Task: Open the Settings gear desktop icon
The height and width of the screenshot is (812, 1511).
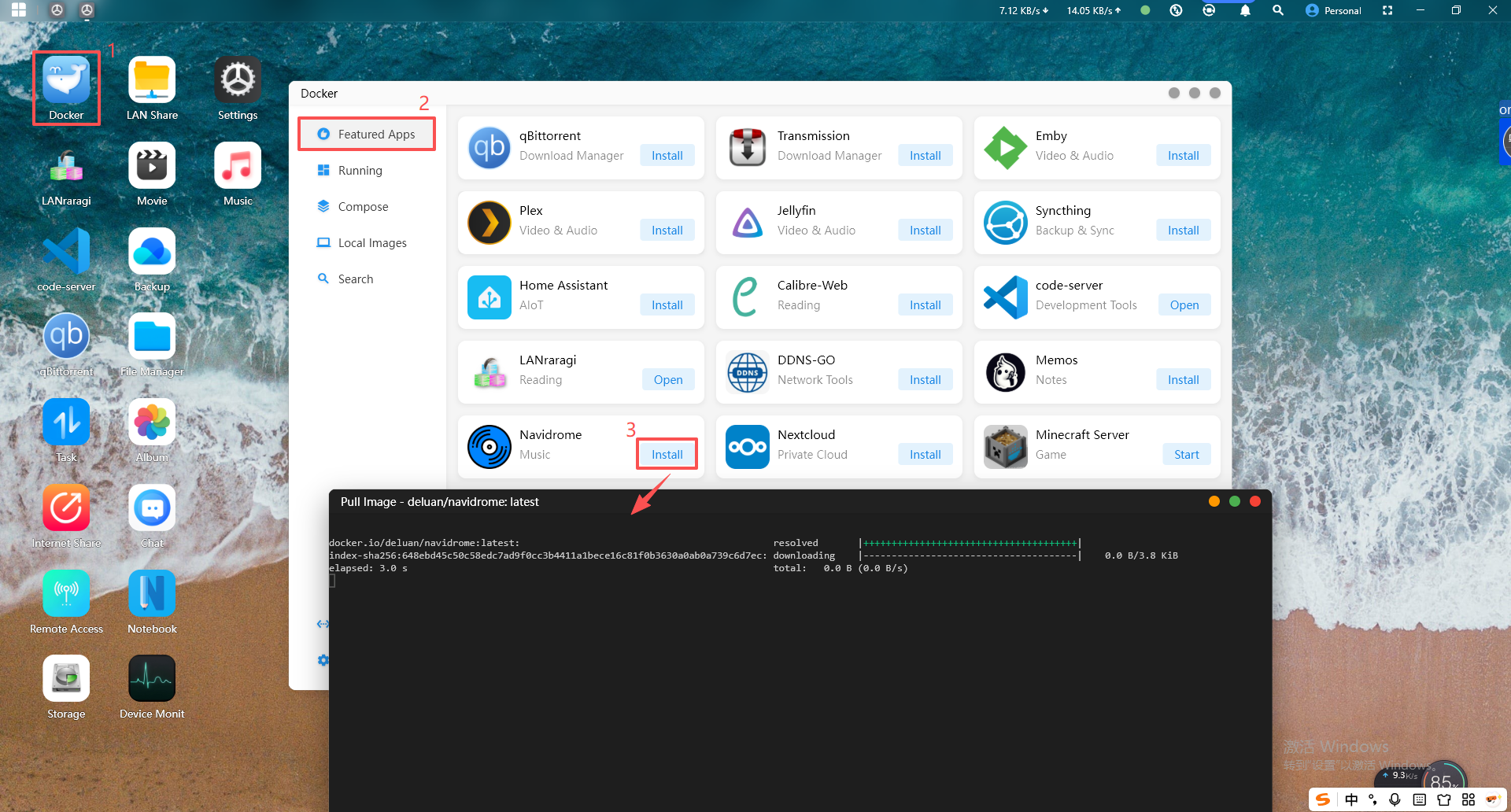Action: 238,80
